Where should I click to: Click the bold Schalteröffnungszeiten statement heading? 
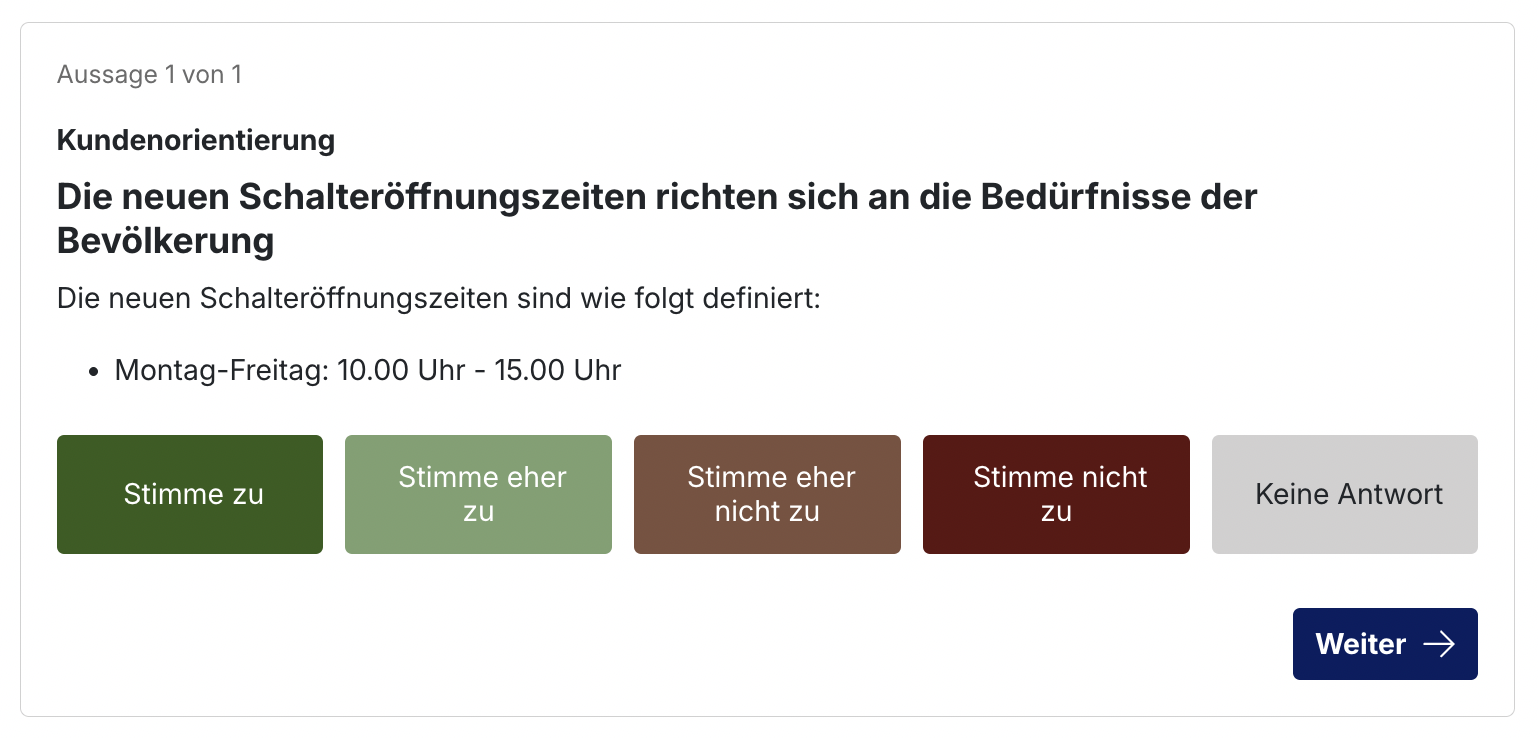click(x=657, y=219)
